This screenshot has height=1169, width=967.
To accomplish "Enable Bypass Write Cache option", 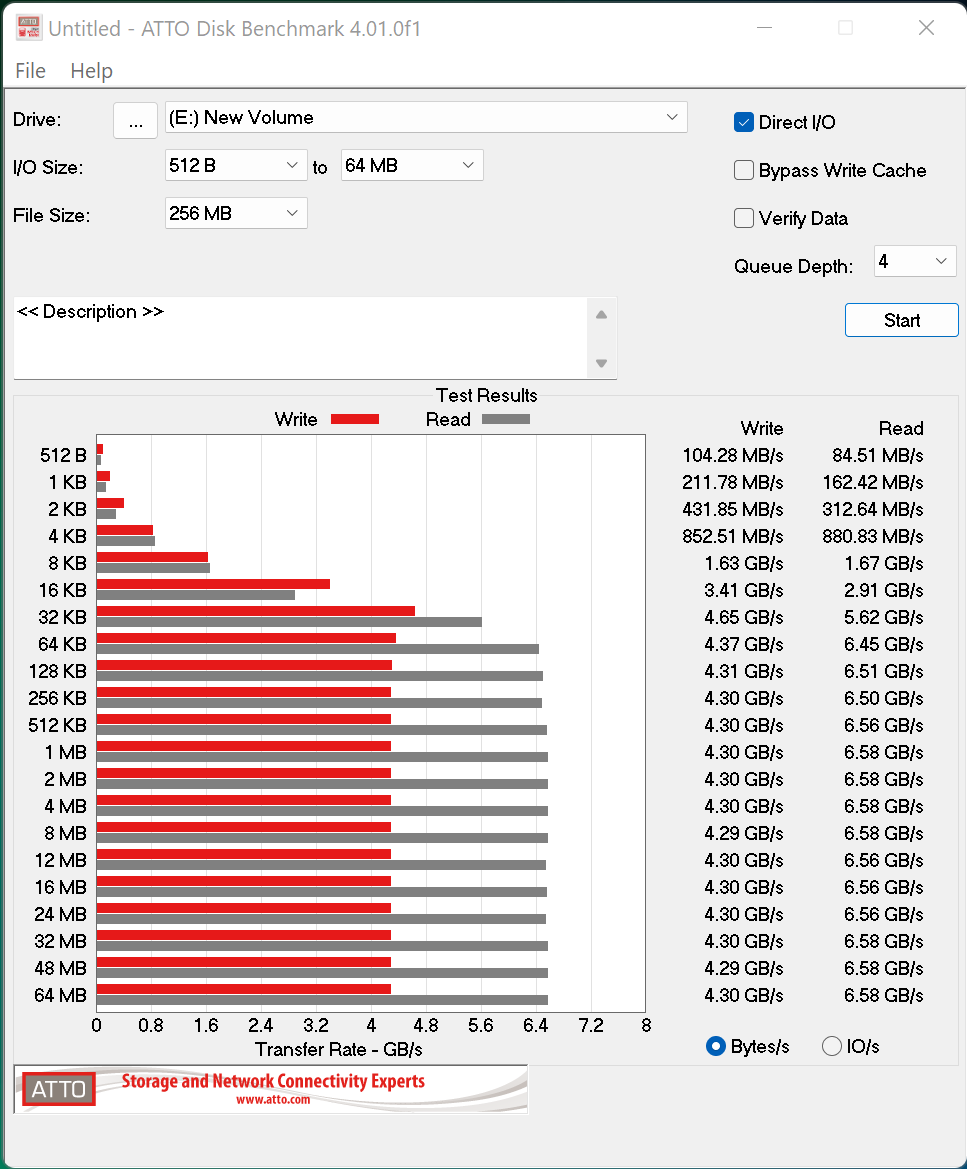I will click(x=744, y=170).
